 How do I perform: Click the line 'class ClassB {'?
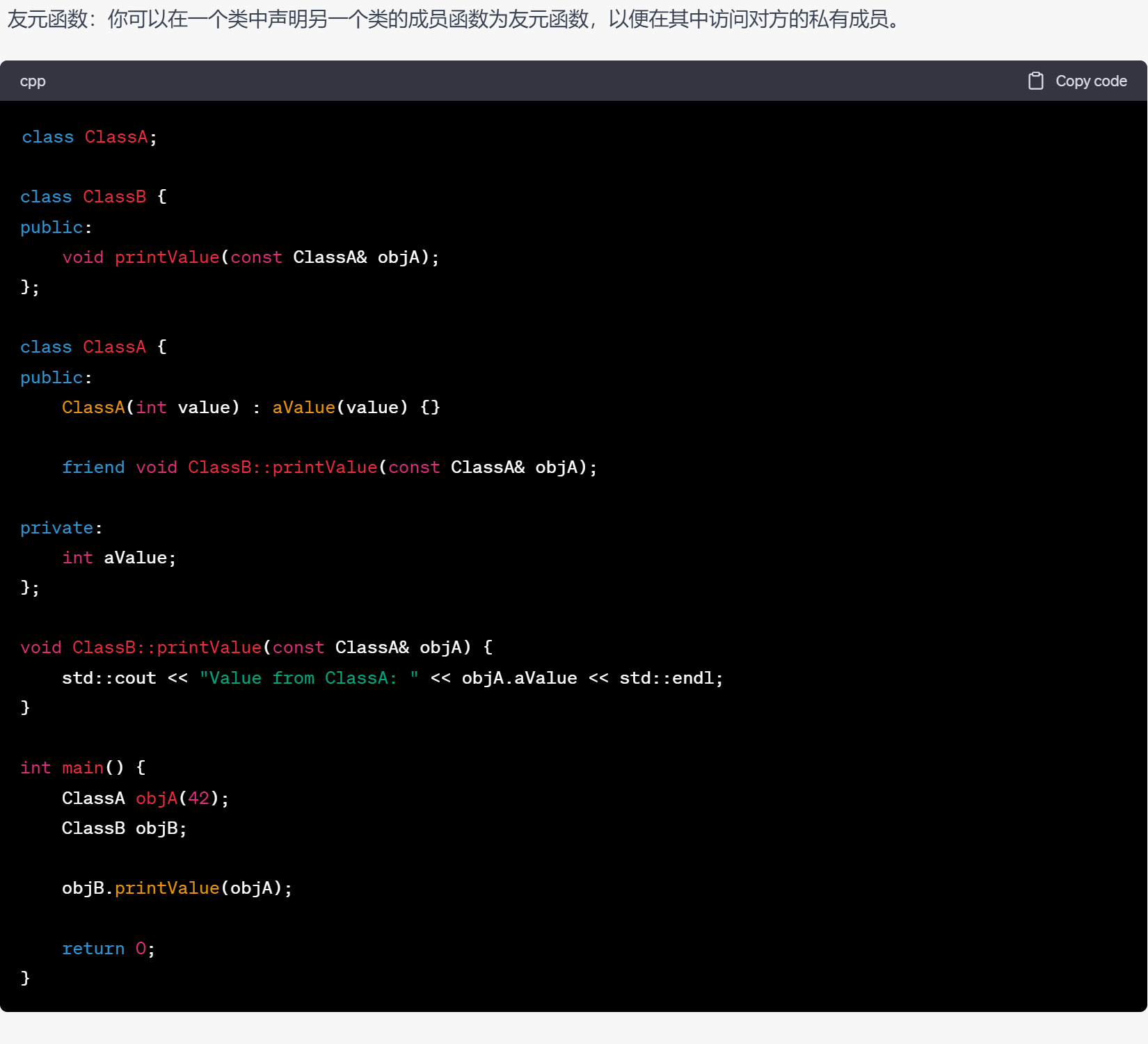click(x=94, y=197)
